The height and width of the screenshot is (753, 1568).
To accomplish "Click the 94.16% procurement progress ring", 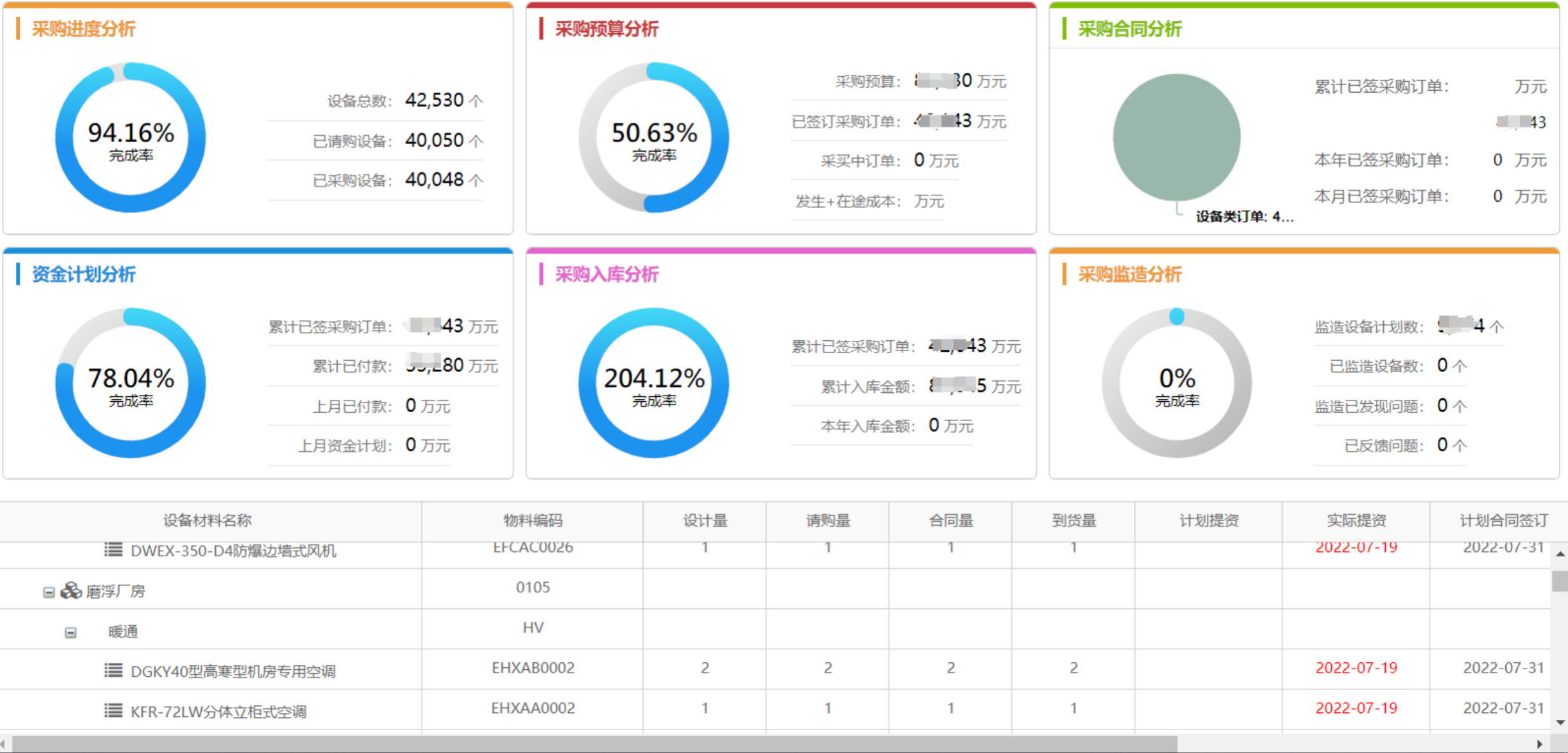I will click(x=130, y=137).
